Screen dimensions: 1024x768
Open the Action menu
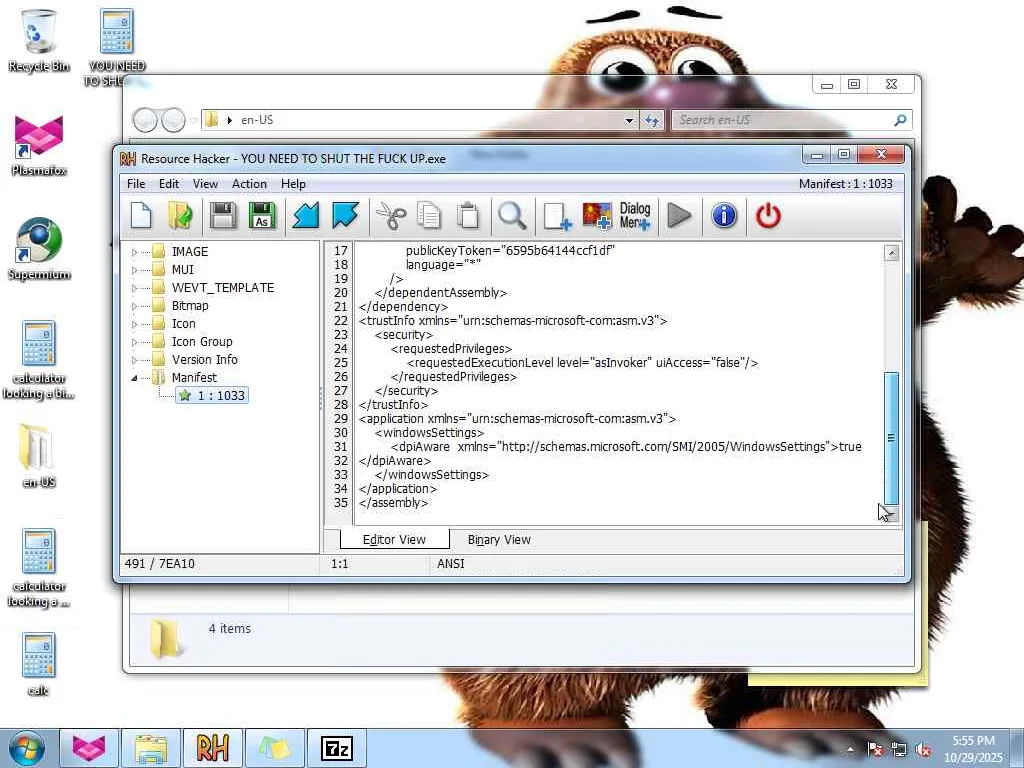click(249, 184)
